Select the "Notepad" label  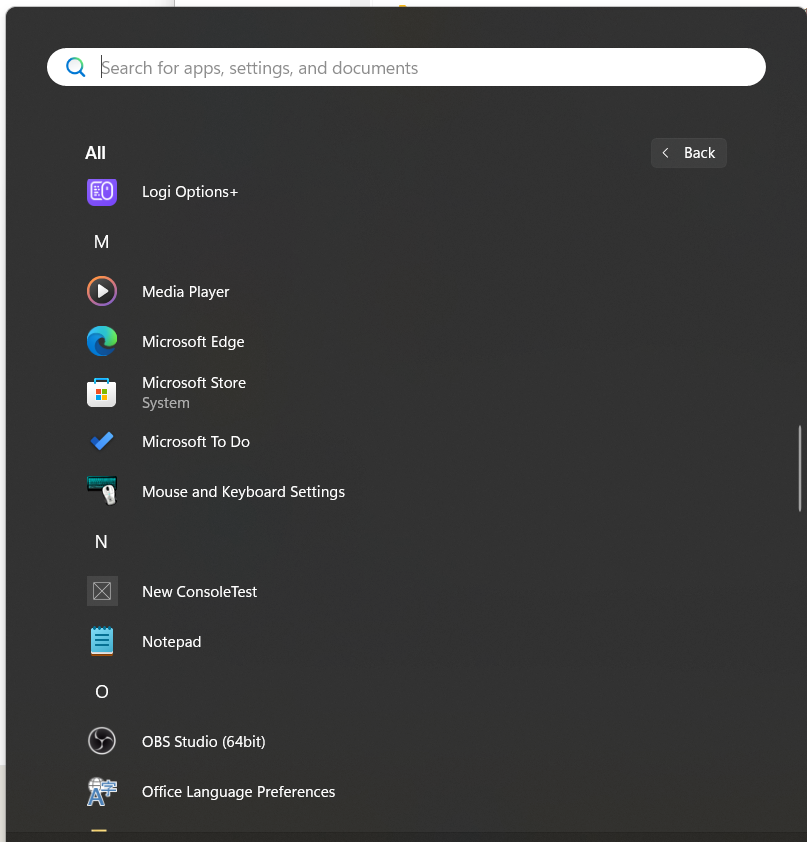pyautogui.click(x=171, y=642)
